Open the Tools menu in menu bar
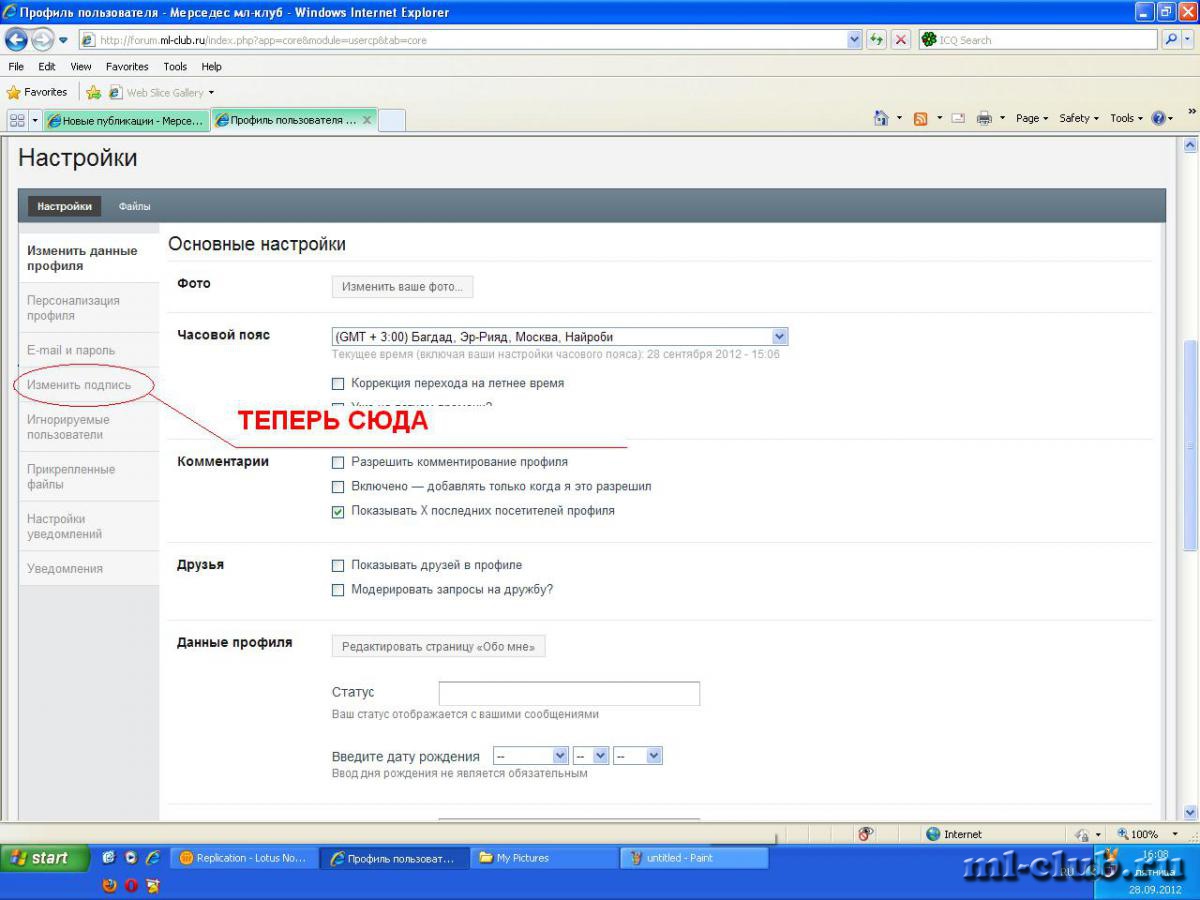Image resolution: width=1200 pixels, height=900 pixels. coord(175,67)
